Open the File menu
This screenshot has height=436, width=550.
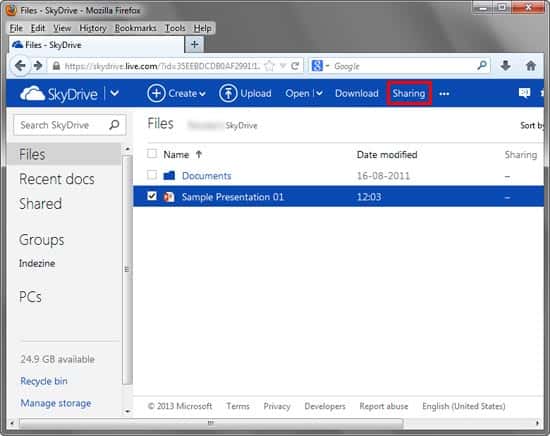[16, 28]
